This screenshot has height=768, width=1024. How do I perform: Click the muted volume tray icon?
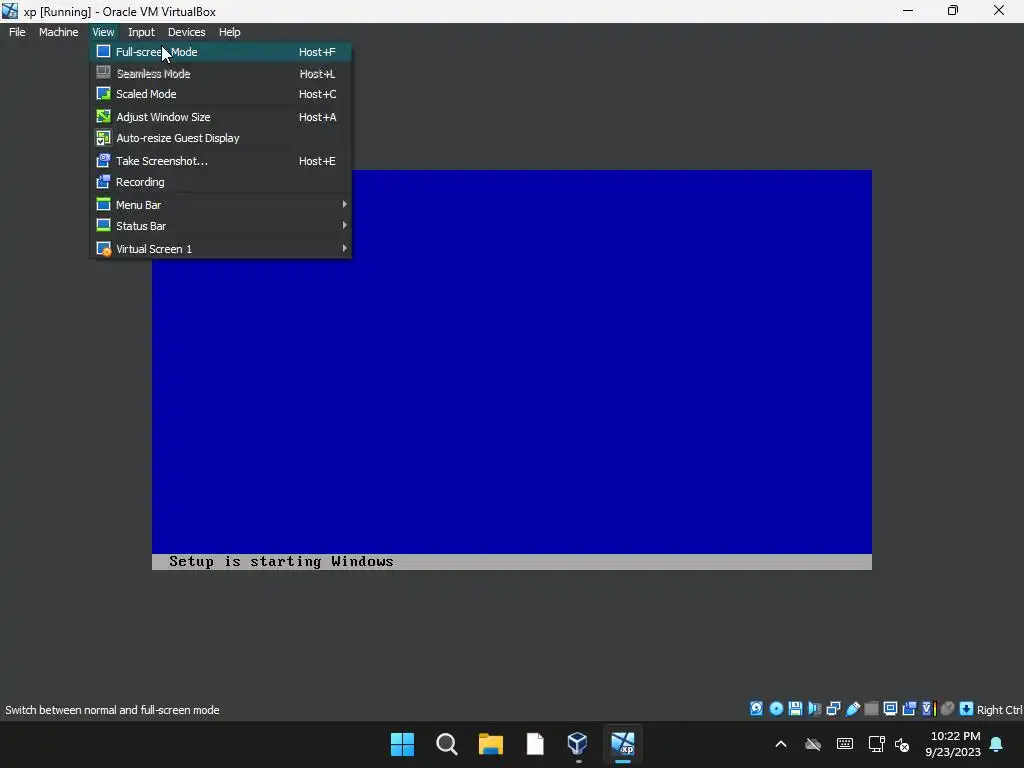902,744
